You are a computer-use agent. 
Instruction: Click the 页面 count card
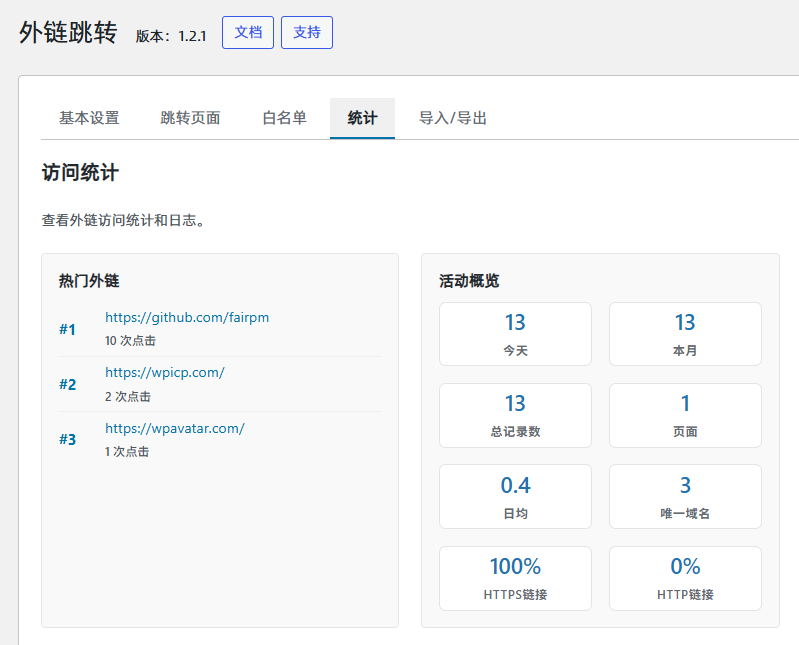[685, 415]
